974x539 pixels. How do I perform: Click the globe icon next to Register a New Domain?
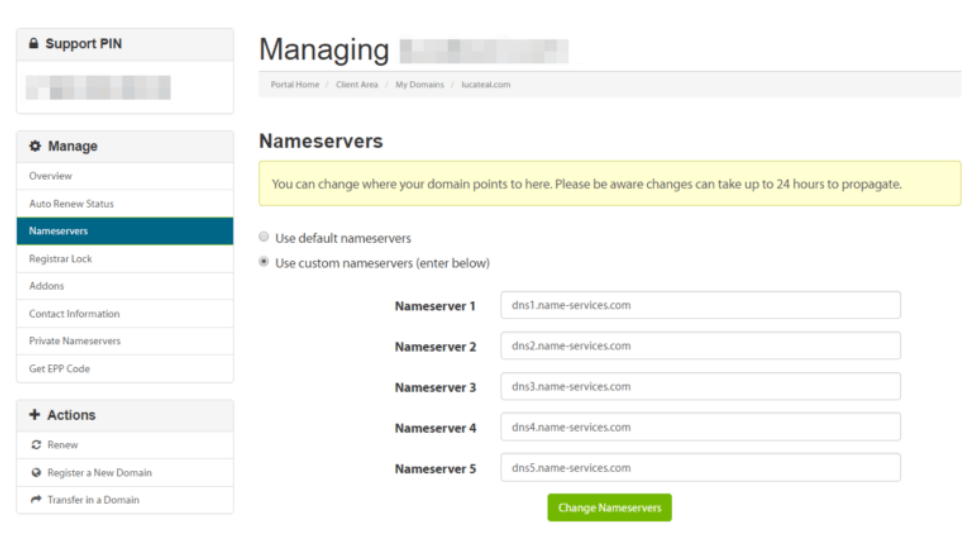(x=36, y=473)
